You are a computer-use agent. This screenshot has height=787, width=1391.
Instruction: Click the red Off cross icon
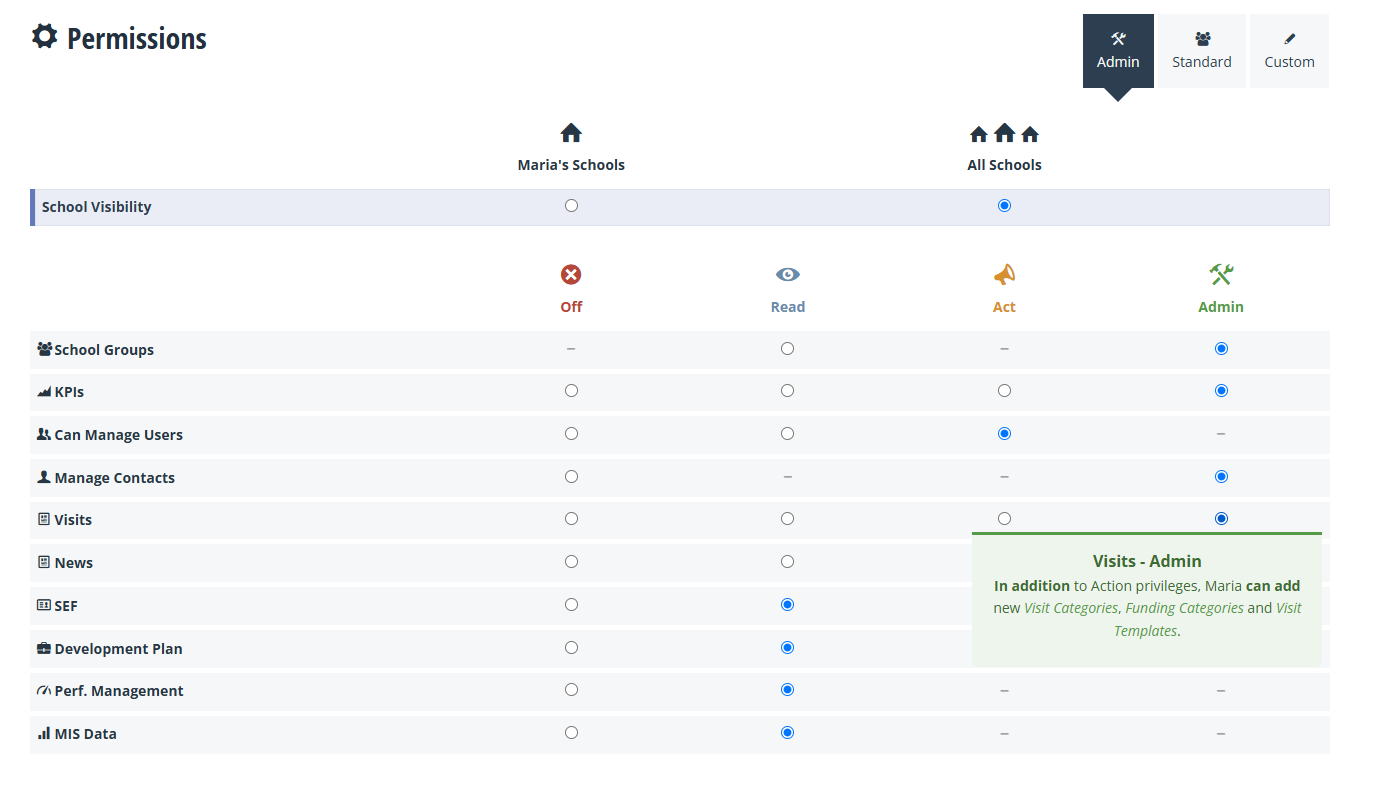coord(571,275)
